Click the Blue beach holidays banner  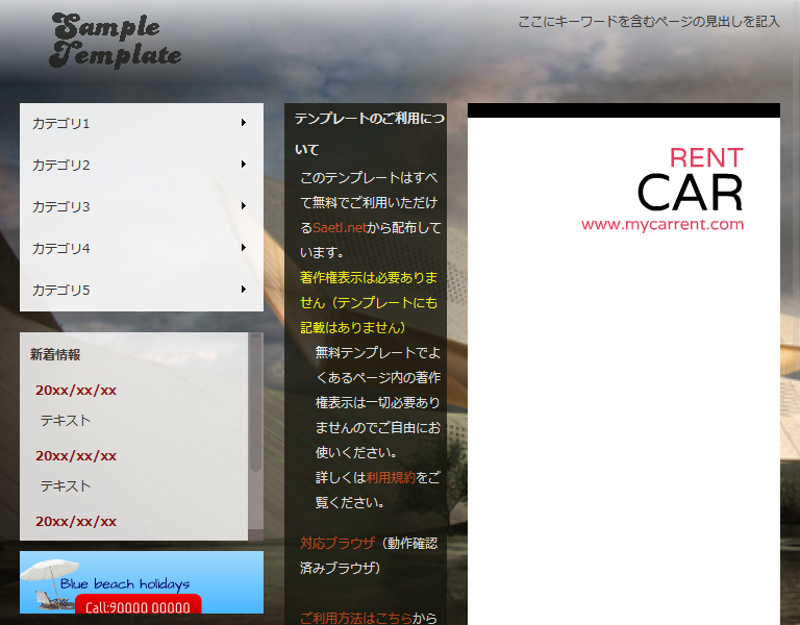(141, 582)
